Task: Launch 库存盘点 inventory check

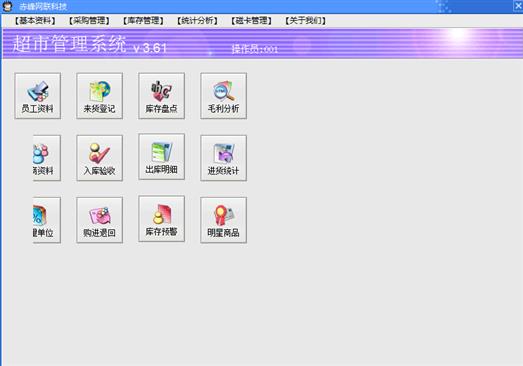Action: coord(161,96)
